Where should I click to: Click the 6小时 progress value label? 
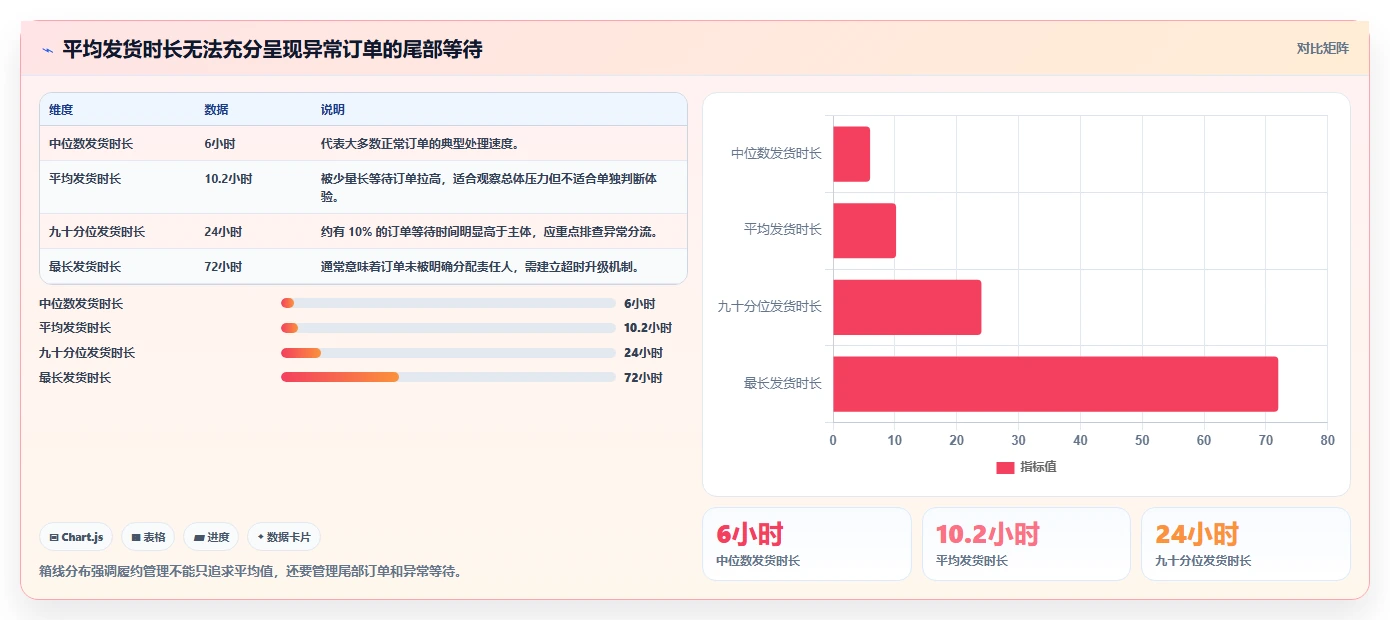tap(639, 303)
